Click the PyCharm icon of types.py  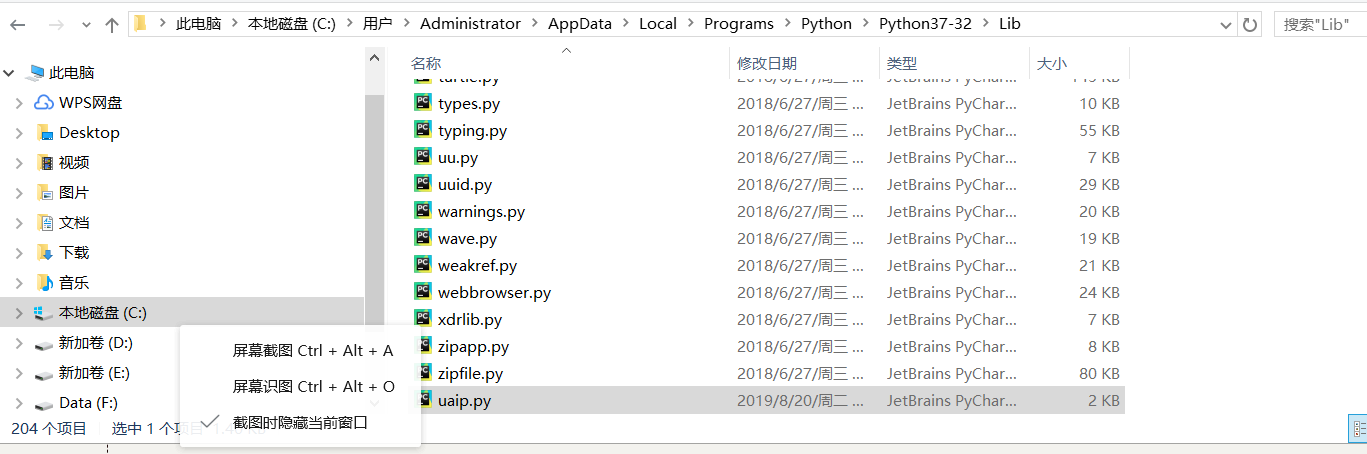pyautogui.click(x=422, y=103)
